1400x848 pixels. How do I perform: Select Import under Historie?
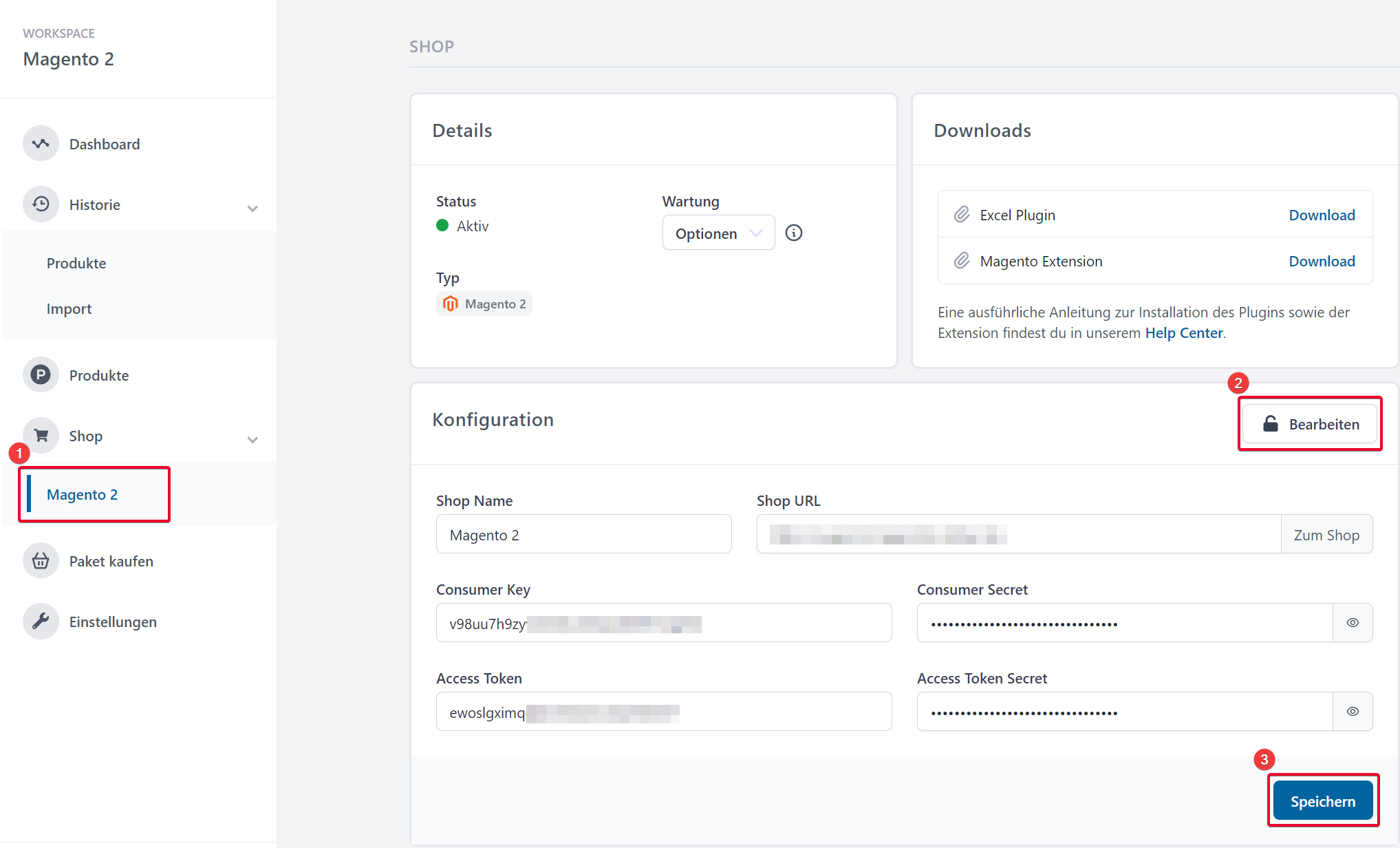tap(69, 308)
